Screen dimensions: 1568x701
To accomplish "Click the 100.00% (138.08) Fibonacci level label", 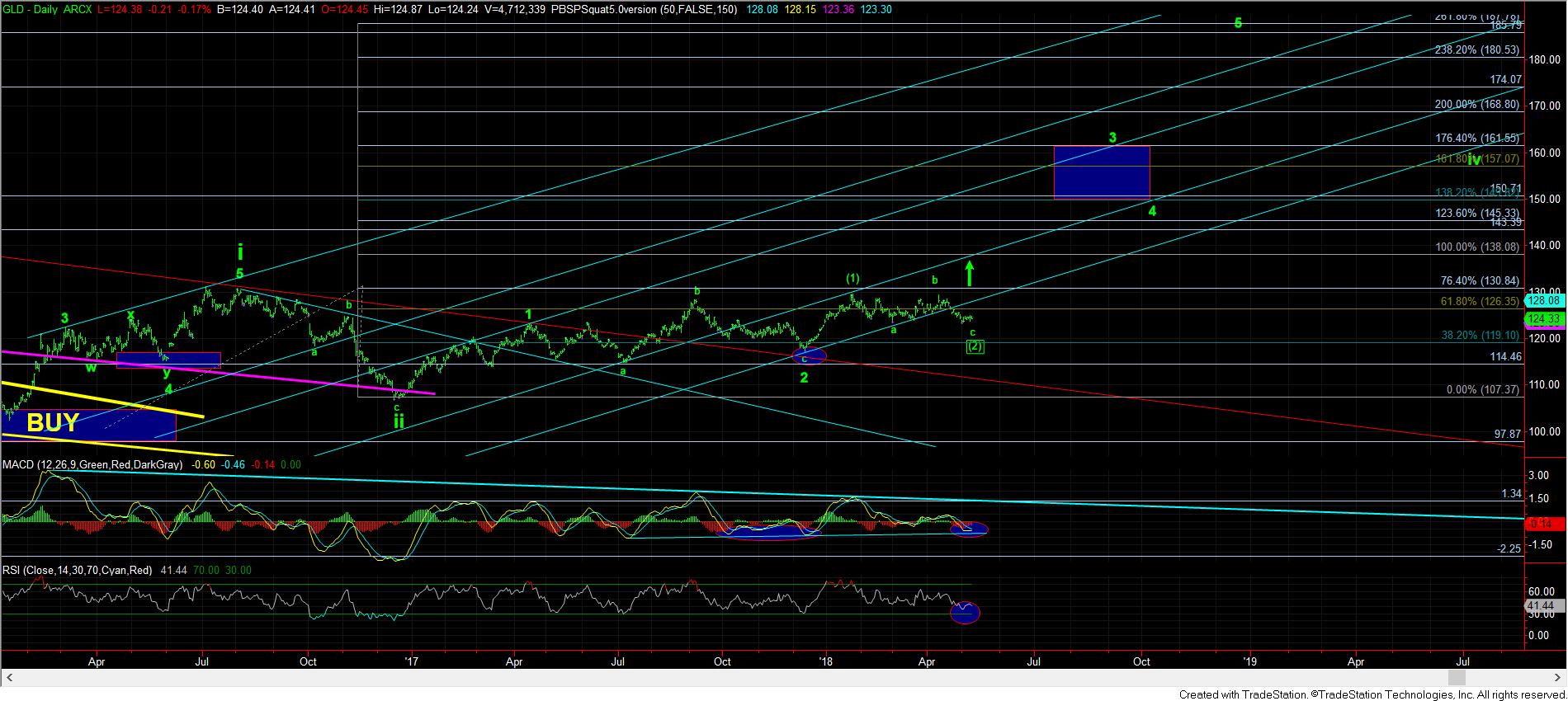I will click(1477, 247).
